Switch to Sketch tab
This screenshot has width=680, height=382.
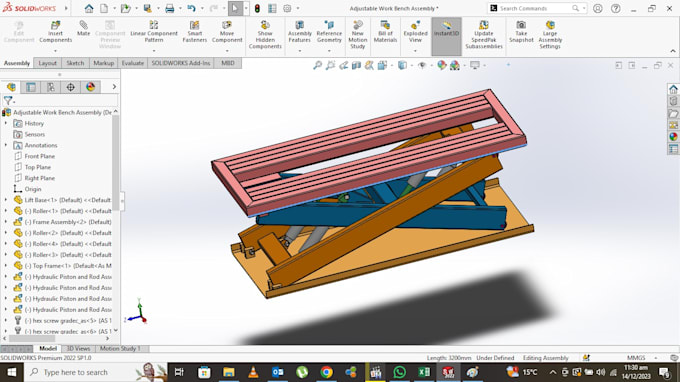click(x=75, y=63)
